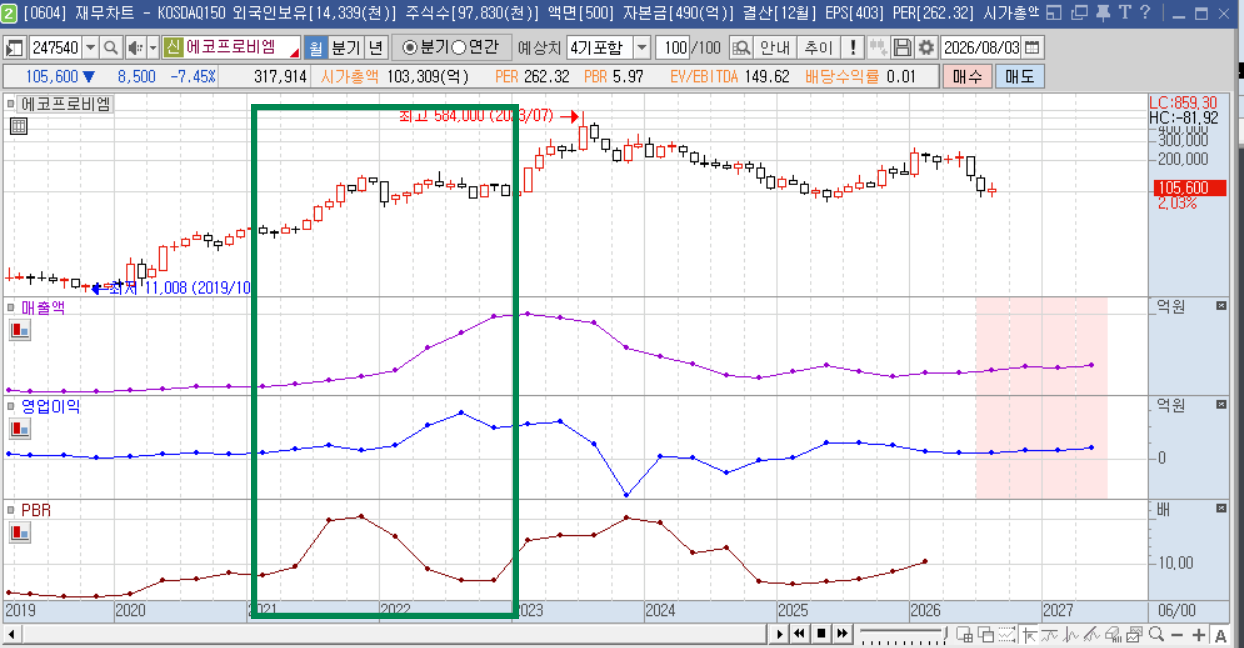Viewport: 1244px width, 648px height.
Task: Switch to the 분기 period tab button
Action: point(345,48)
